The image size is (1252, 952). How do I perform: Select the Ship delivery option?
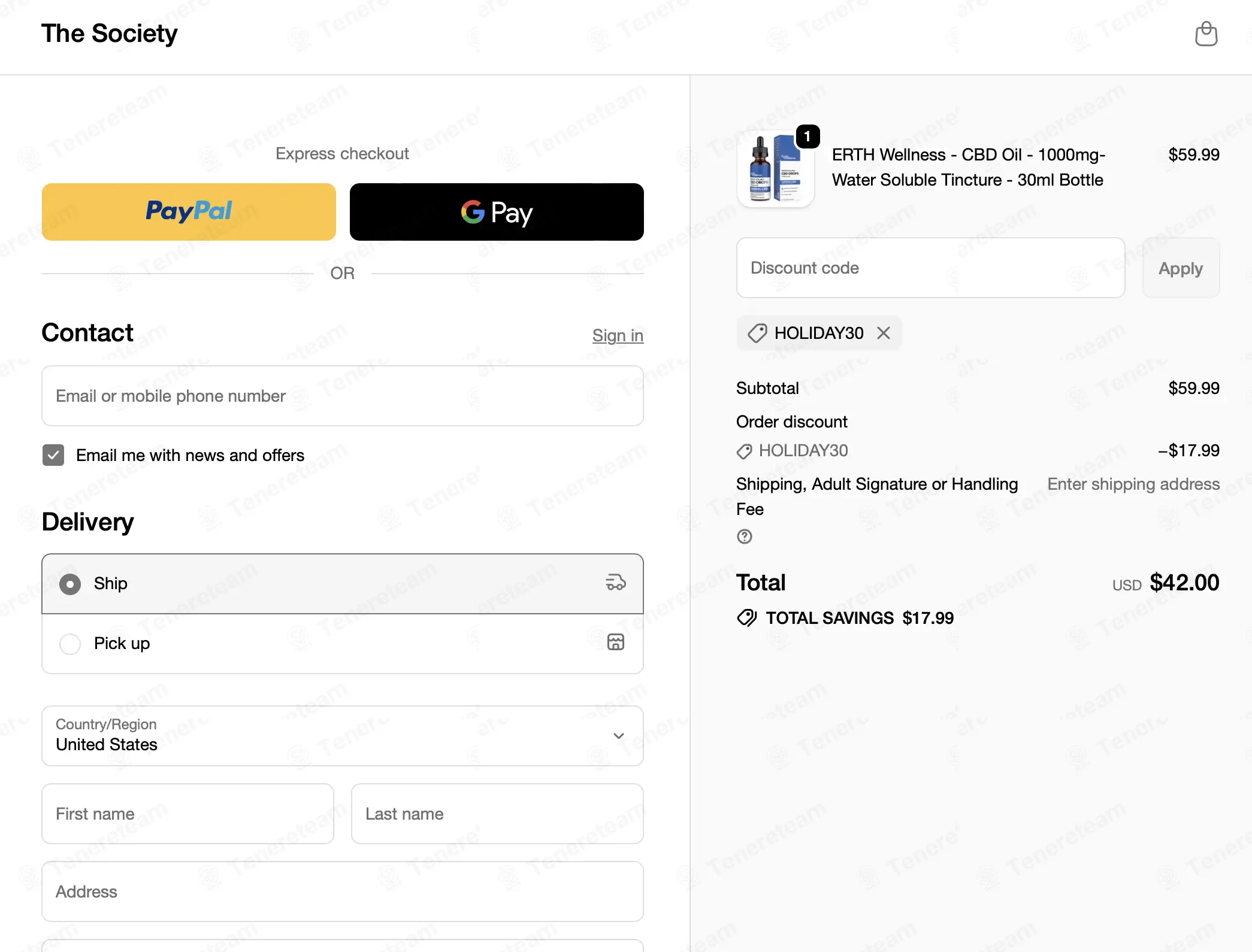click(343, 584)
